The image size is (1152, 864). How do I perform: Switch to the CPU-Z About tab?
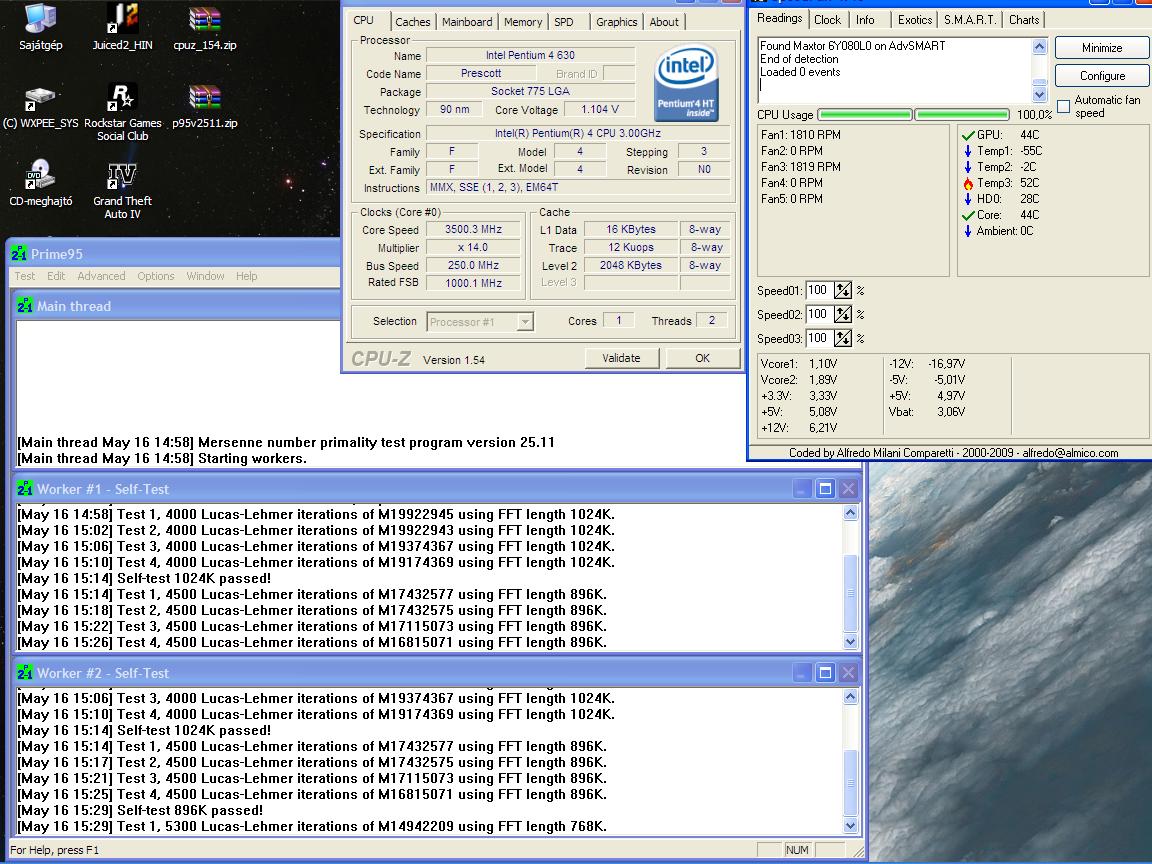click(664, 22)
